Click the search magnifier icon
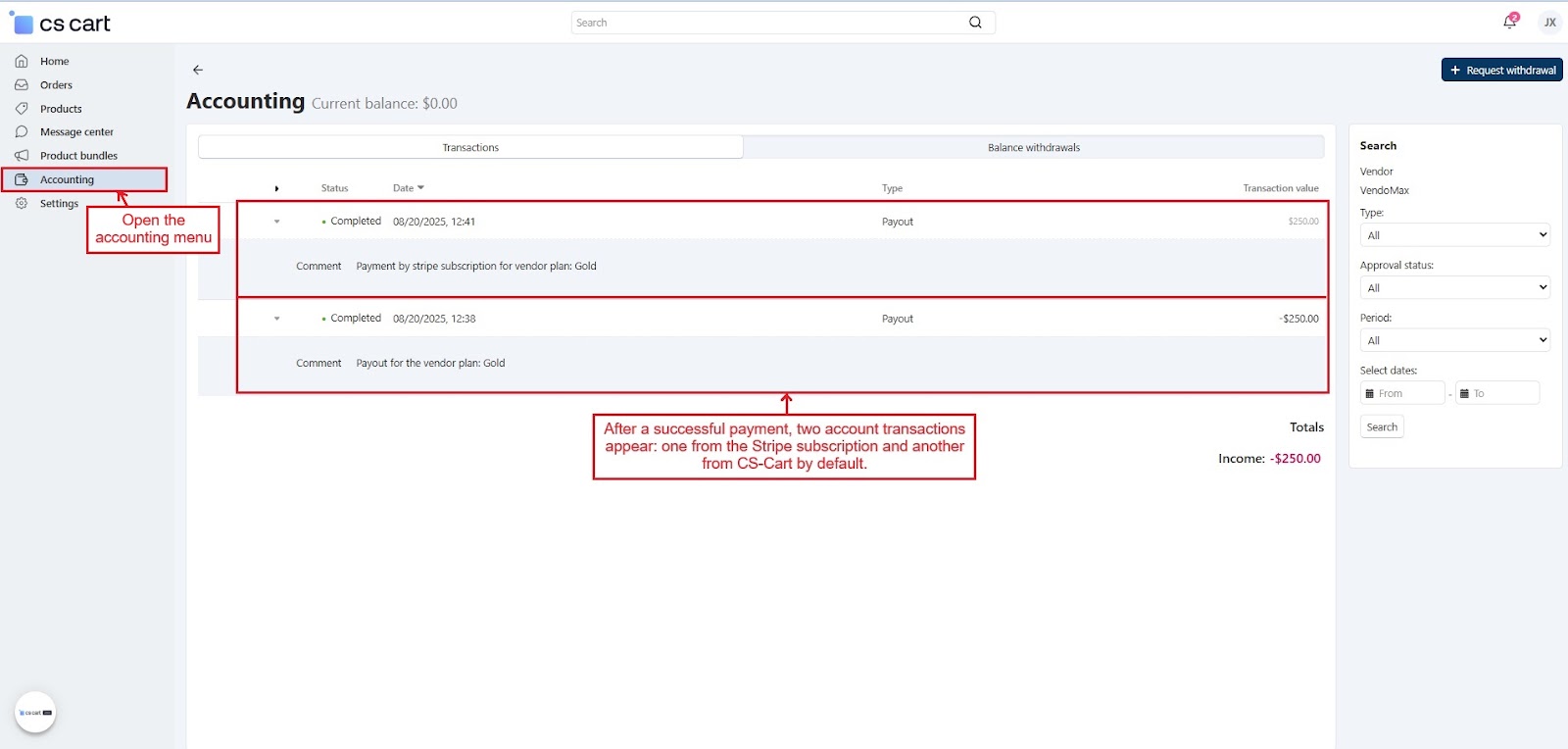The image size is (1568, 749). click(x=975, y=23)
